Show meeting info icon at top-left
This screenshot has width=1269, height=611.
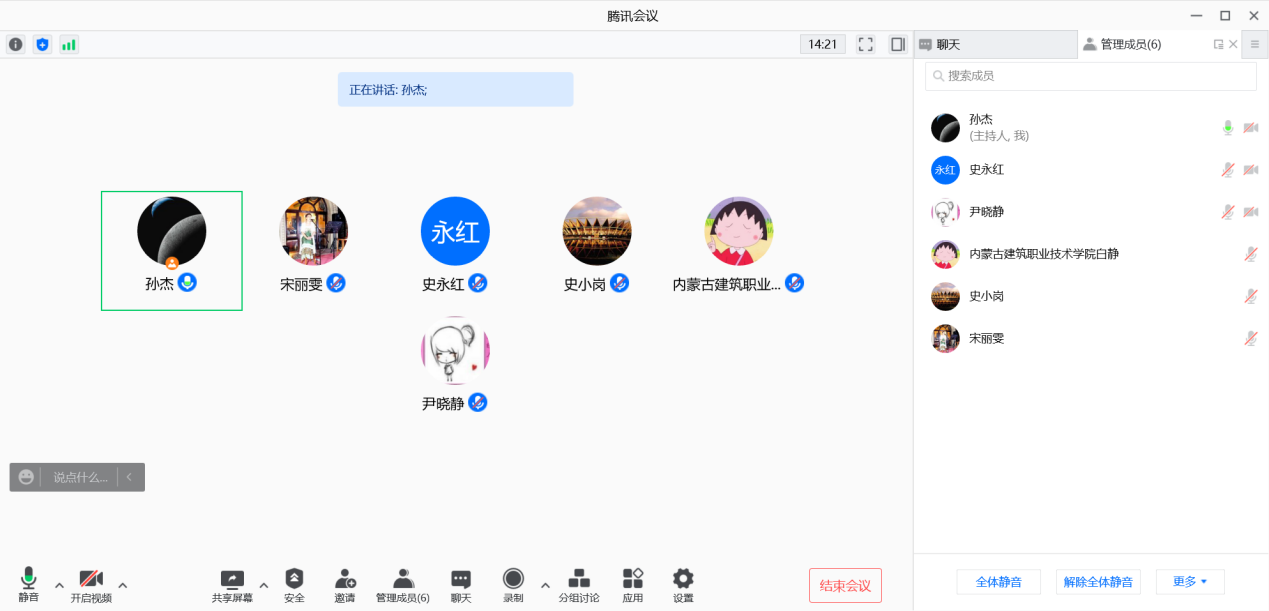coord(16,44)
